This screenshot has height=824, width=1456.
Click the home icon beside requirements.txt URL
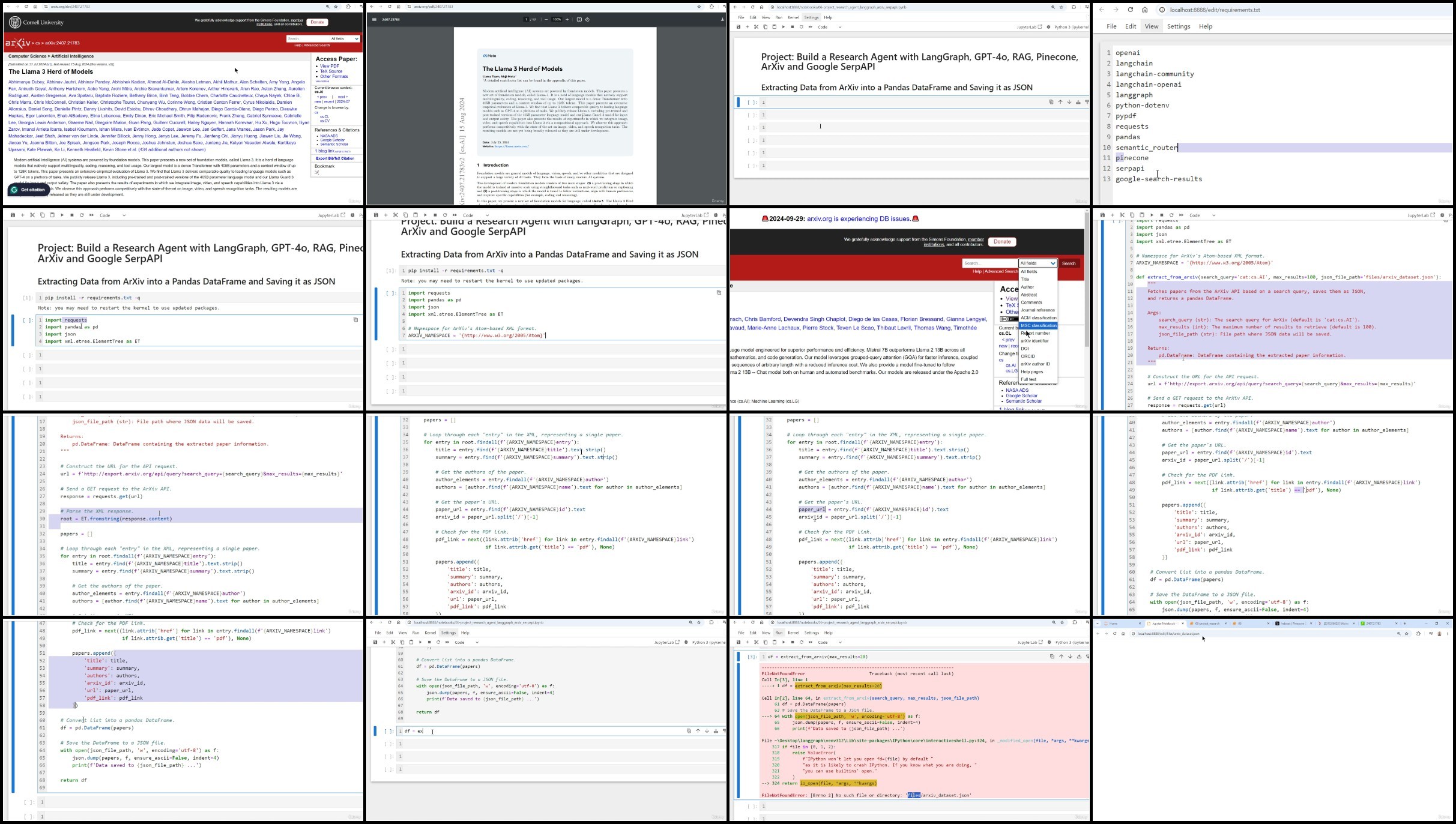(x=1145, y=10)
